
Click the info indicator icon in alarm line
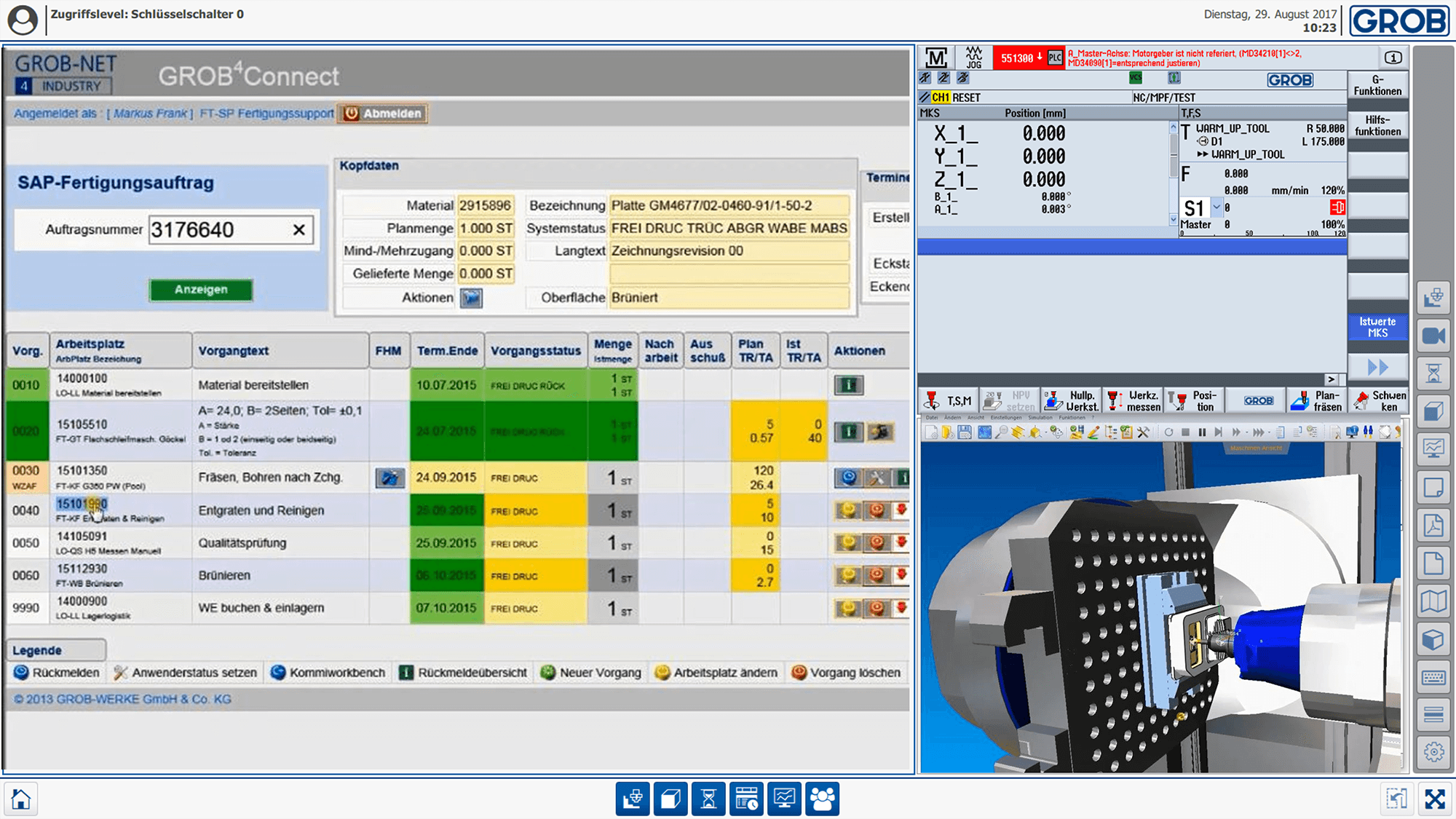(1393, 58)
